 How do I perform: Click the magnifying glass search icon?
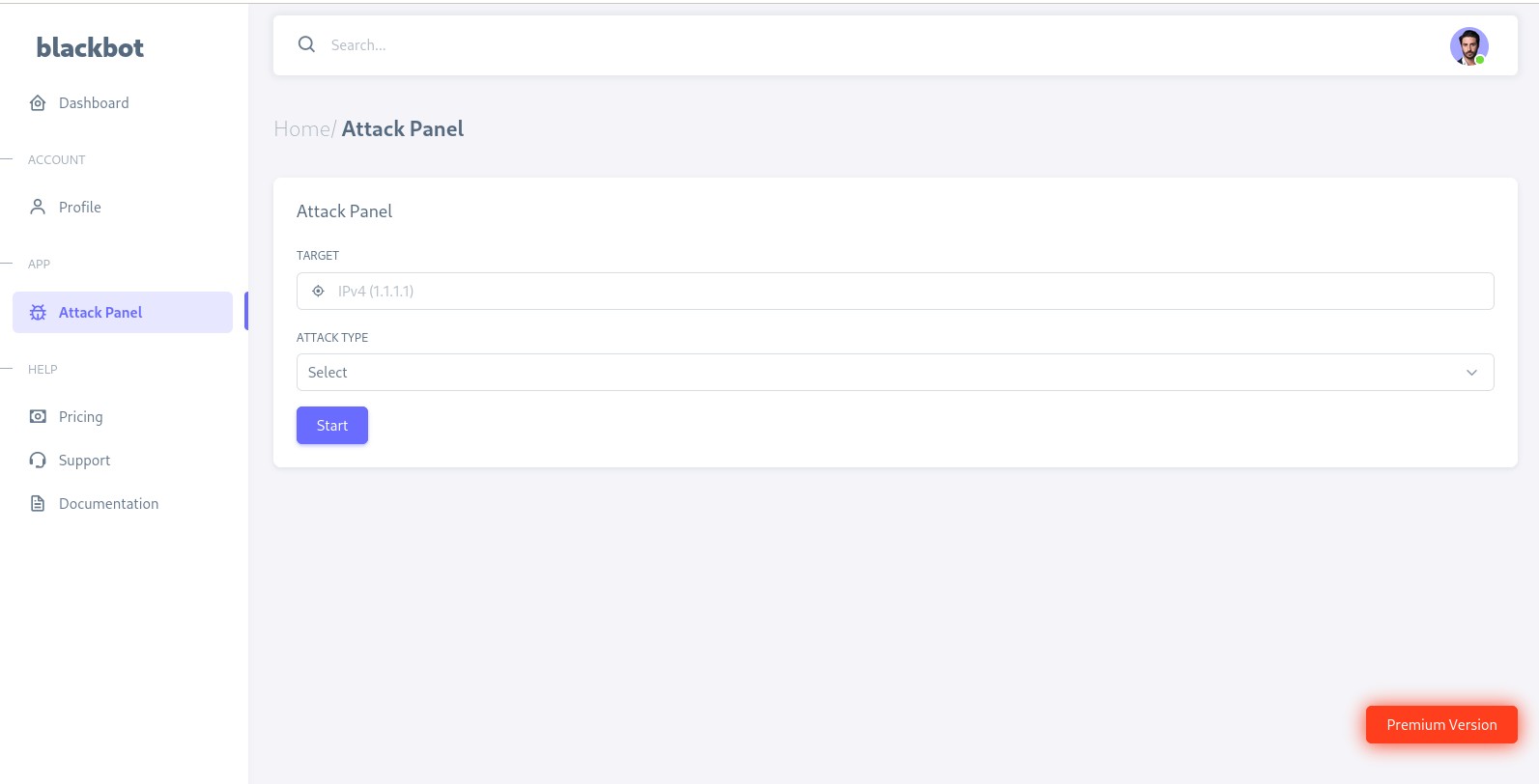(306, 44)
